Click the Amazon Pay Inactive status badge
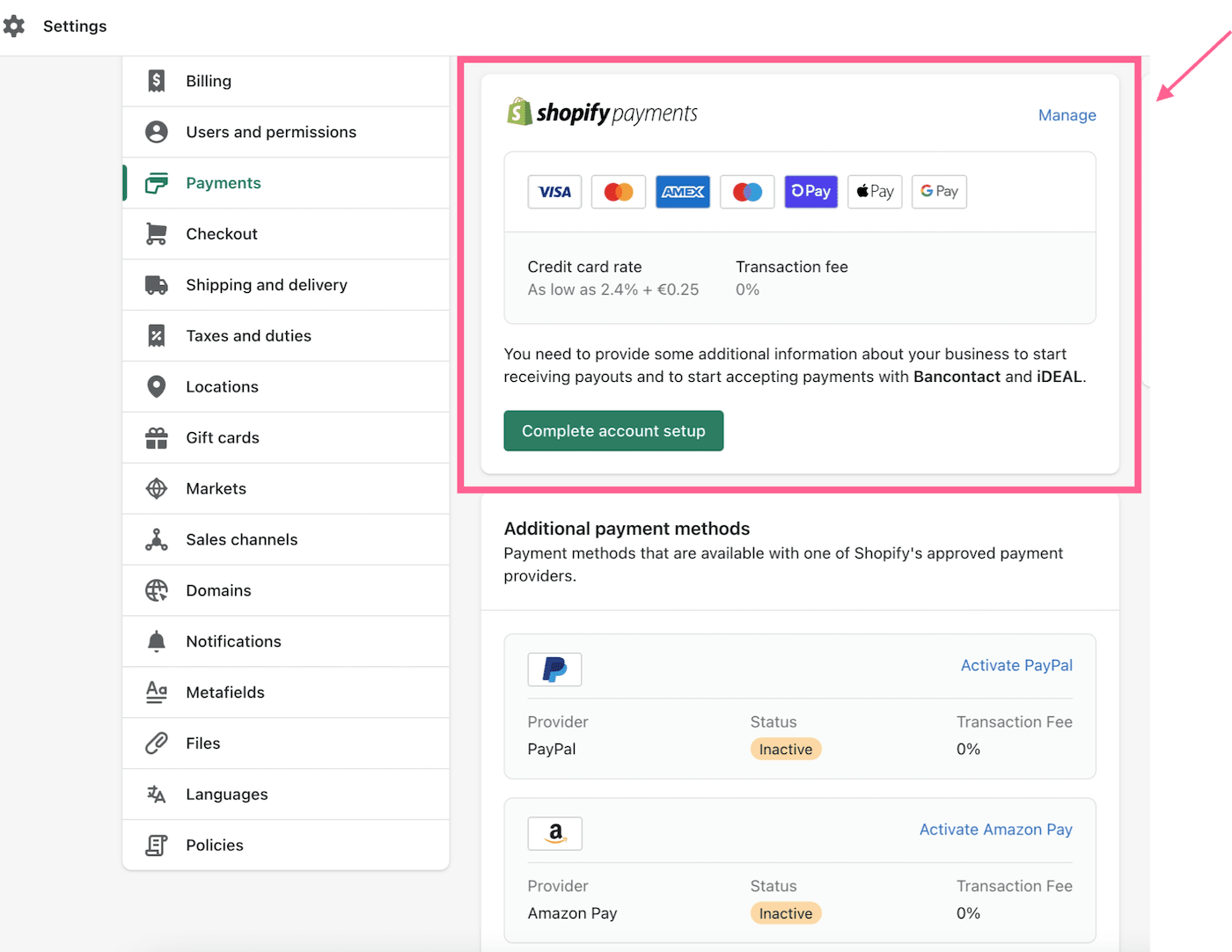The height and width of the screenshot is (952, 1232). tap(786, 913)
